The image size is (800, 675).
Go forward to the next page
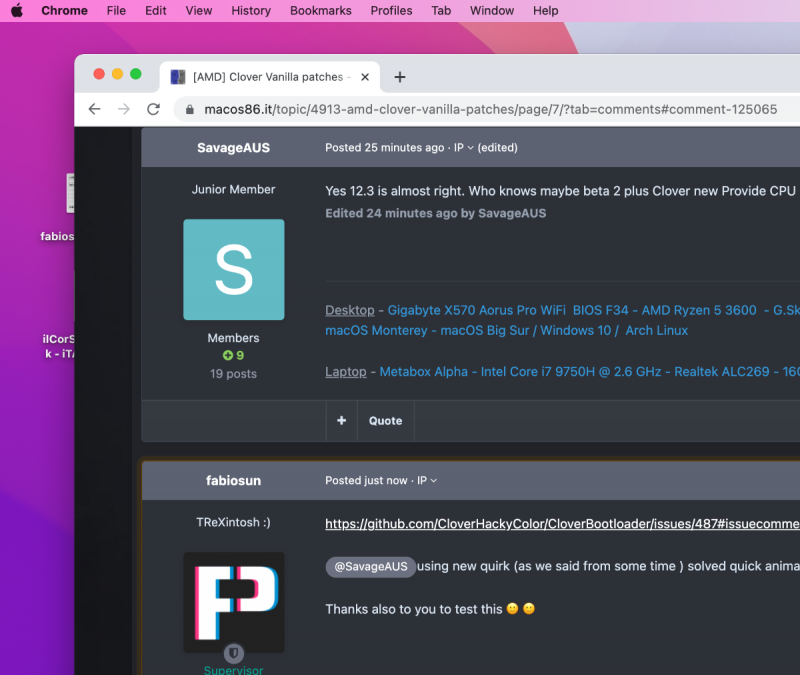click(x=124, y=109)
